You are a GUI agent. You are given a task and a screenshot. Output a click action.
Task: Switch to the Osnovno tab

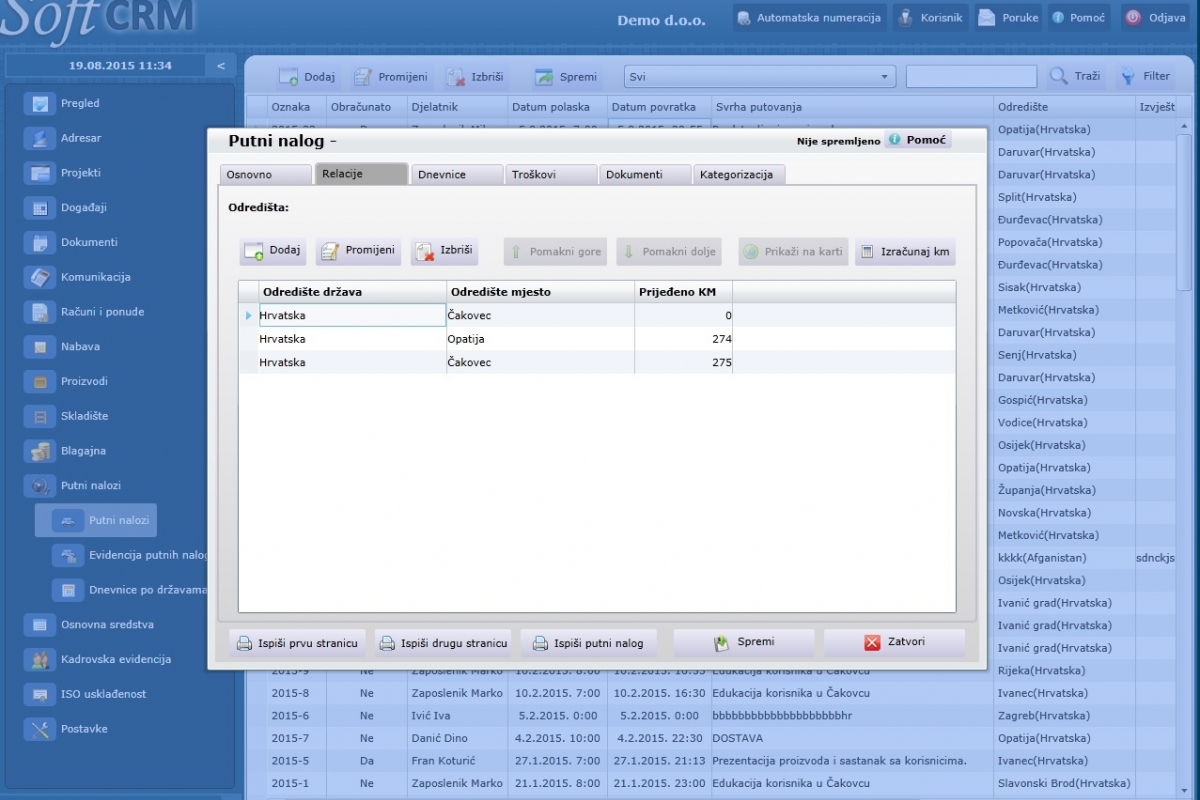pyautogui.click(x=264, y=174)
